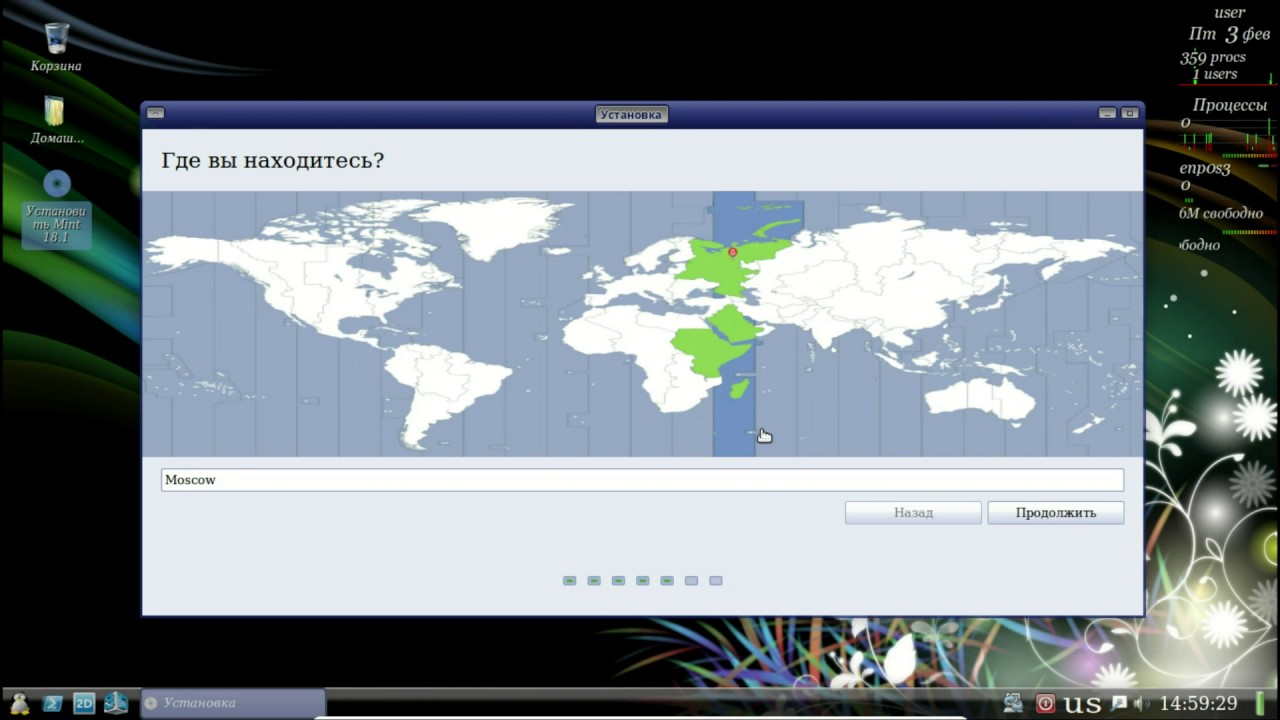The width and height of the screenshot is (1280, 720).
Task: Click the 2D desktop switch taskbar icon
Action: [x=84, y=703]
